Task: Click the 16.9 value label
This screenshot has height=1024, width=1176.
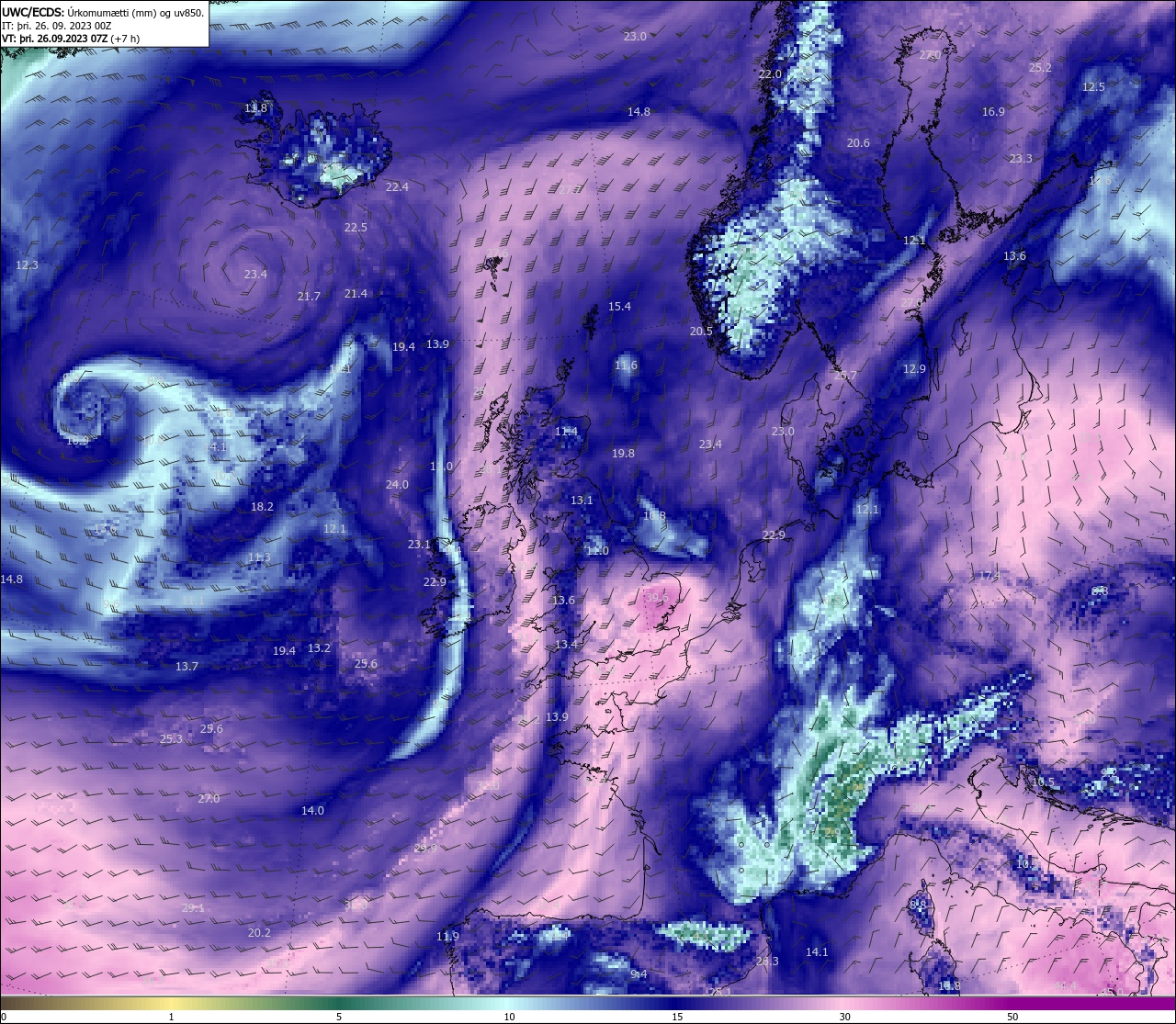Action: click(x=993, y=112)
